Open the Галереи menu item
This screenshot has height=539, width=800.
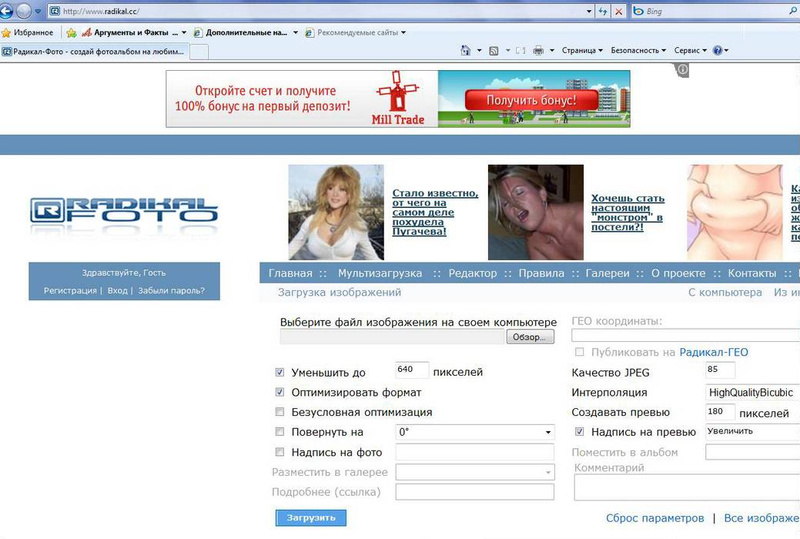(607, 273)
